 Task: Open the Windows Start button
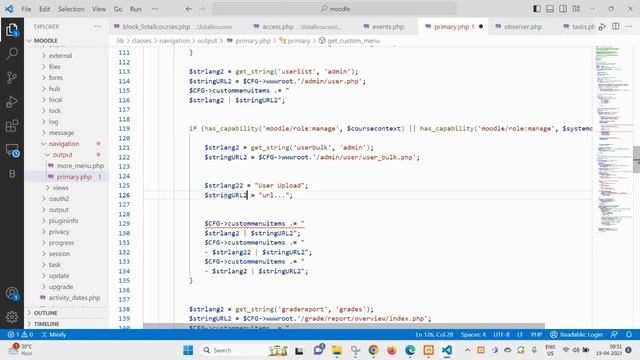[x=188, y=350]
